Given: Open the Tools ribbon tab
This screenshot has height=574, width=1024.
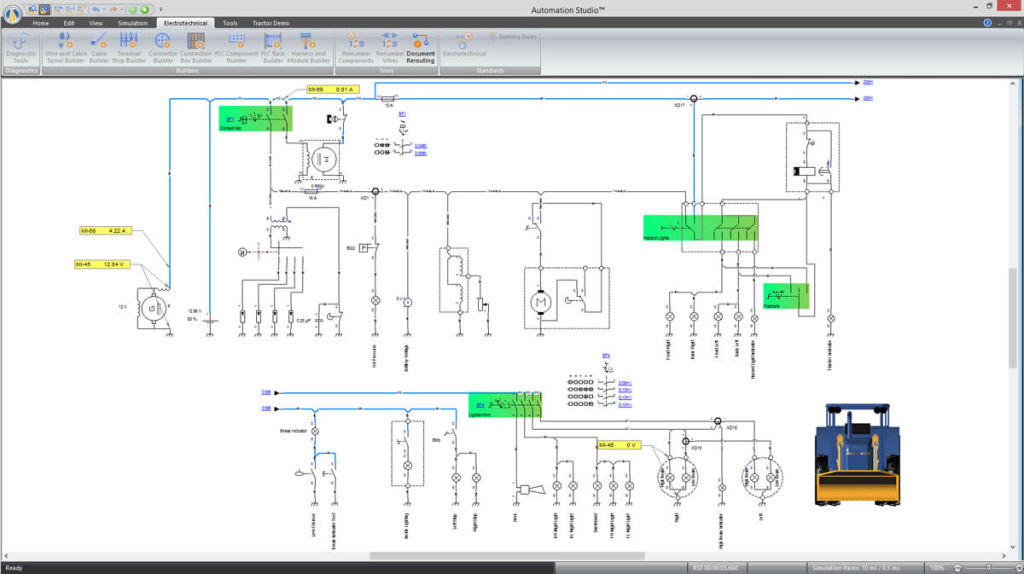Looking at the screenshot, I should tap(230, 23).
